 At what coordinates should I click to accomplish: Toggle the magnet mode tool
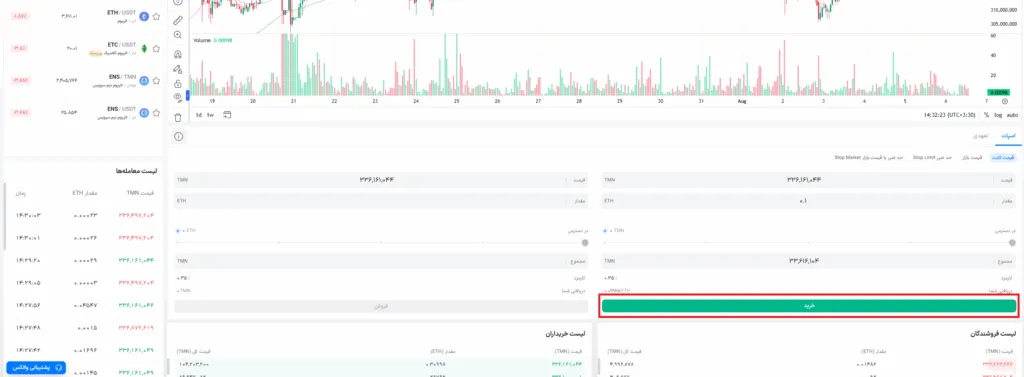(178, 54)
